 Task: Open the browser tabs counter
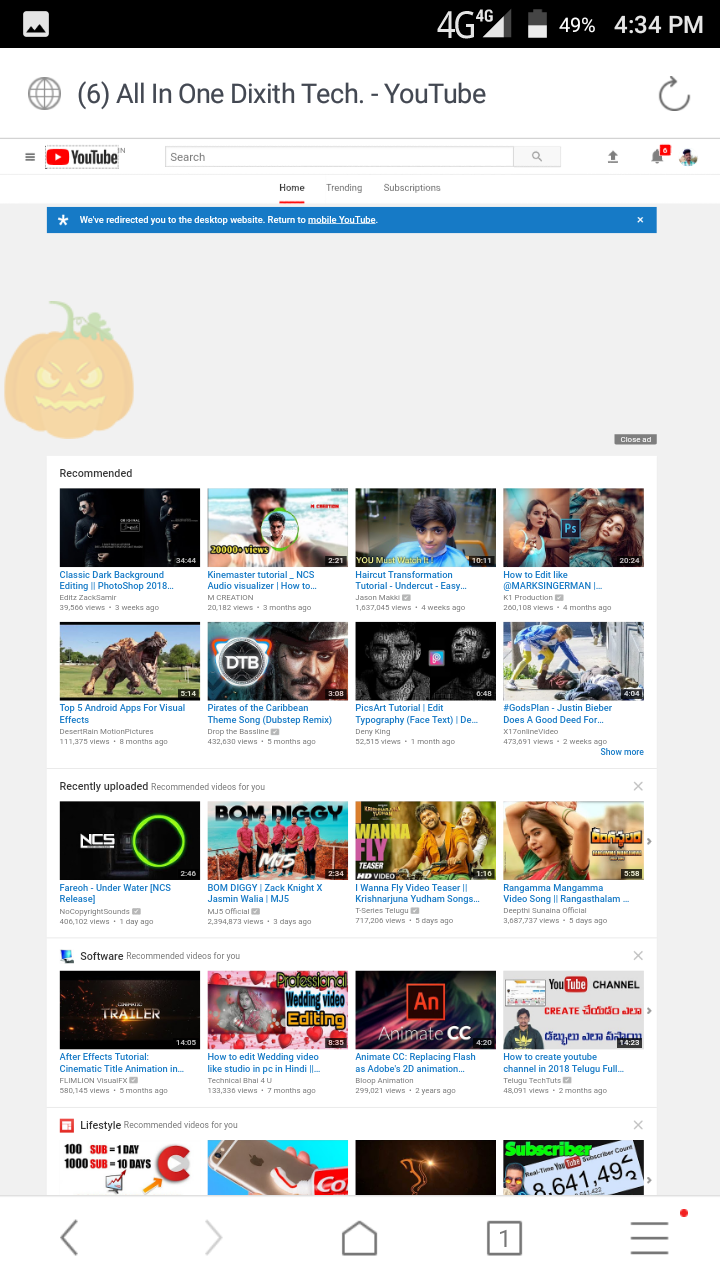click(x=504, y=1238)
